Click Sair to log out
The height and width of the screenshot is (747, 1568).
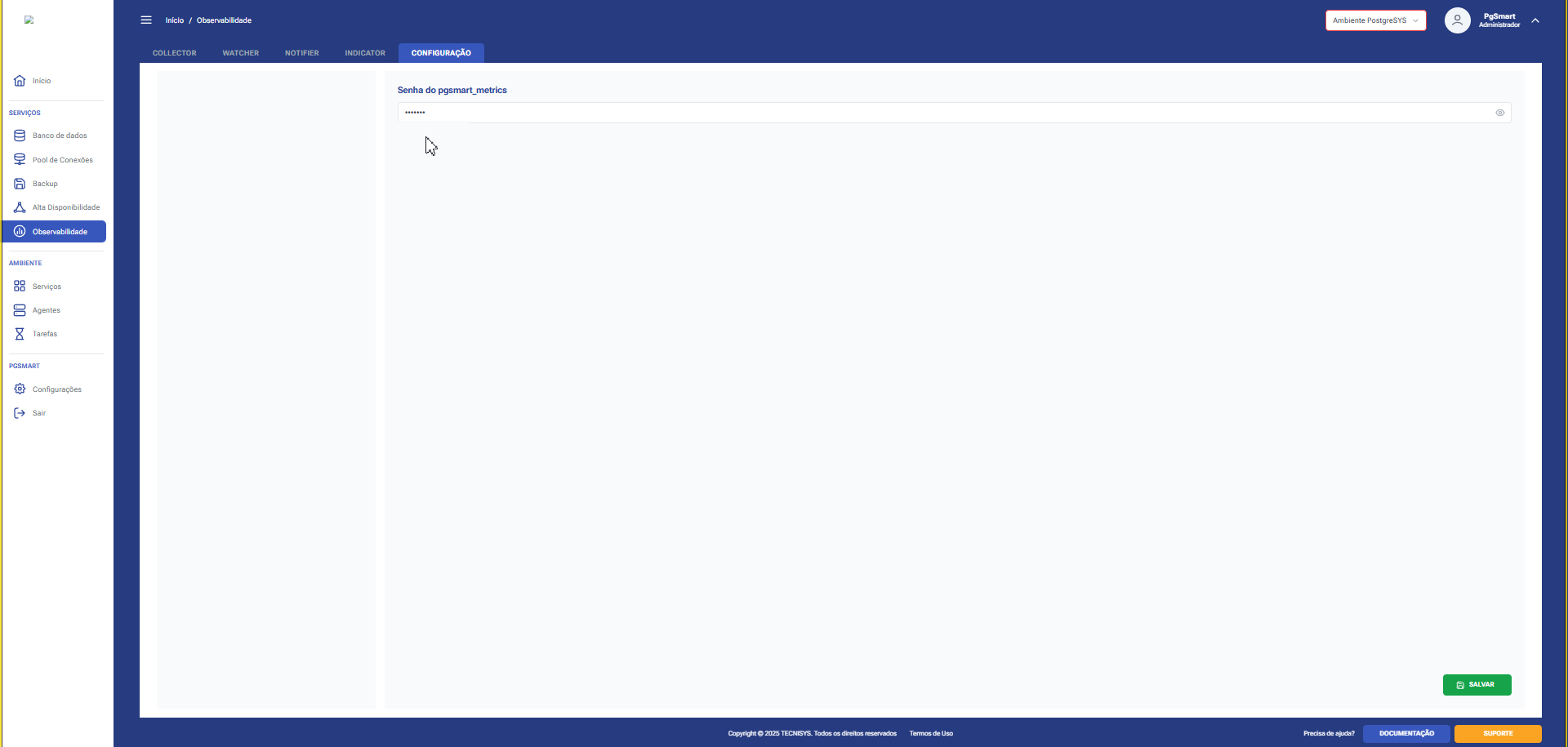38,413
